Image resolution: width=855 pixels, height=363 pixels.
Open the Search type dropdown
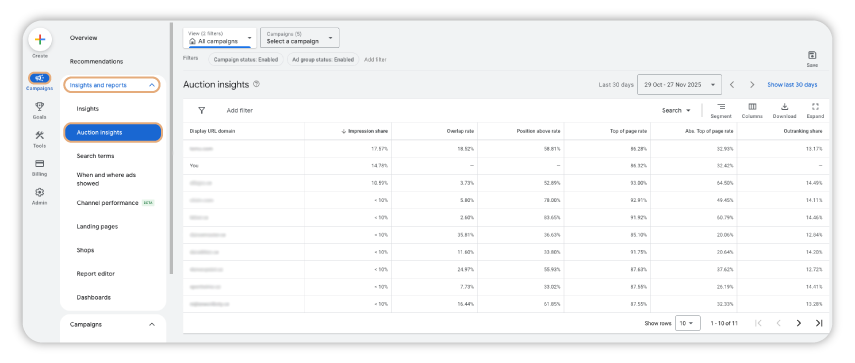676,110
